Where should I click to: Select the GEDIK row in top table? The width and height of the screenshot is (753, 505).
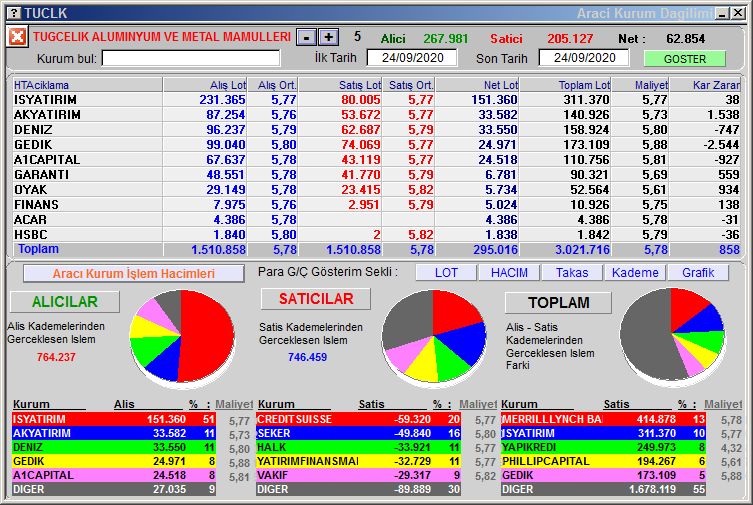point(376,144)
